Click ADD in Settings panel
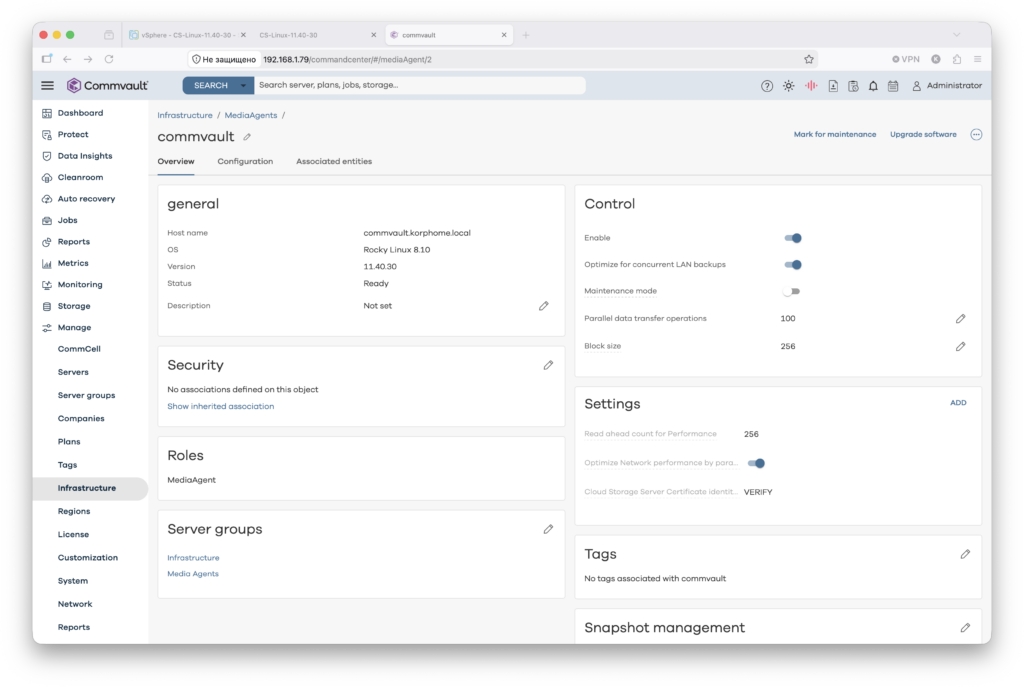 click(x=958, y=403)
